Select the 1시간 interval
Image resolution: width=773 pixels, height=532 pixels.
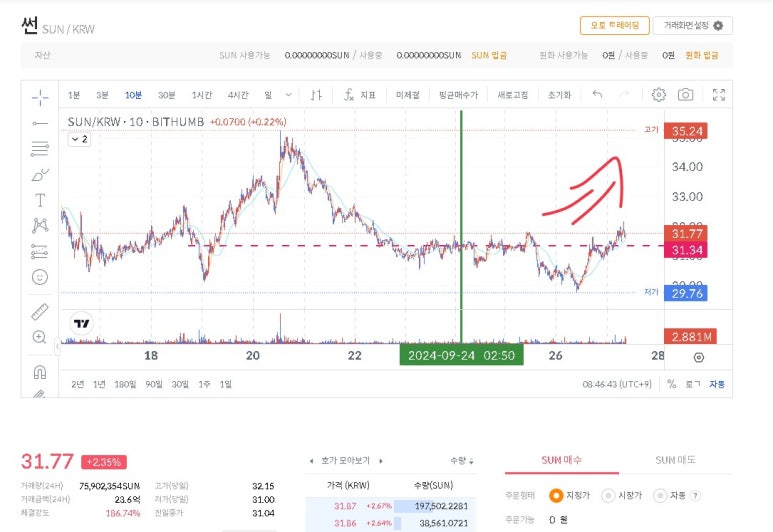tap(202, 95)
